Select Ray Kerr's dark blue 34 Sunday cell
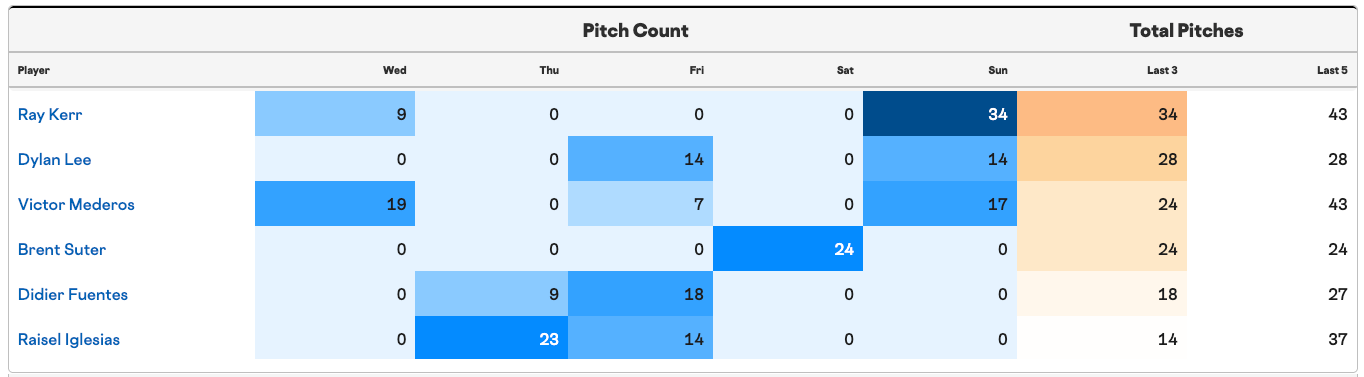1364x377 pixels. click(x=940, y=114)
